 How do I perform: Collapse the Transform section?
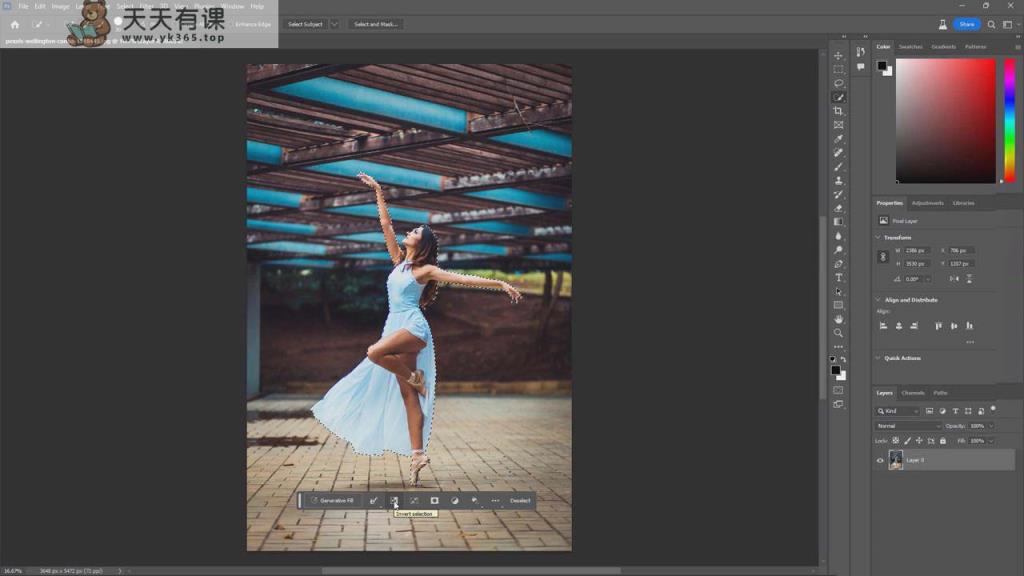pos(878,238)
